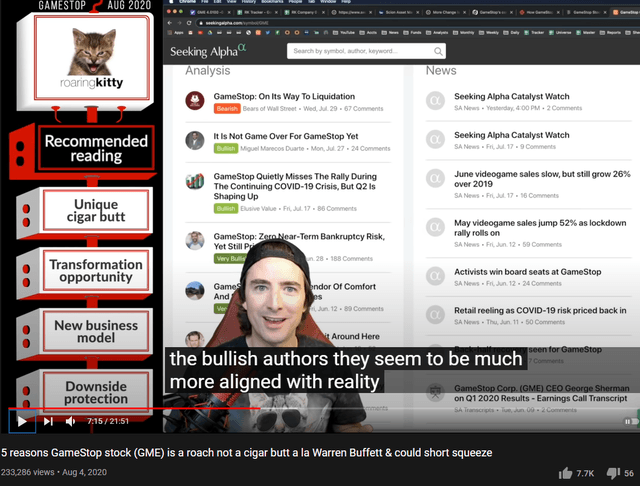Click the seekingalpha.com address bar
640x486 pixels.
(416, 23)
